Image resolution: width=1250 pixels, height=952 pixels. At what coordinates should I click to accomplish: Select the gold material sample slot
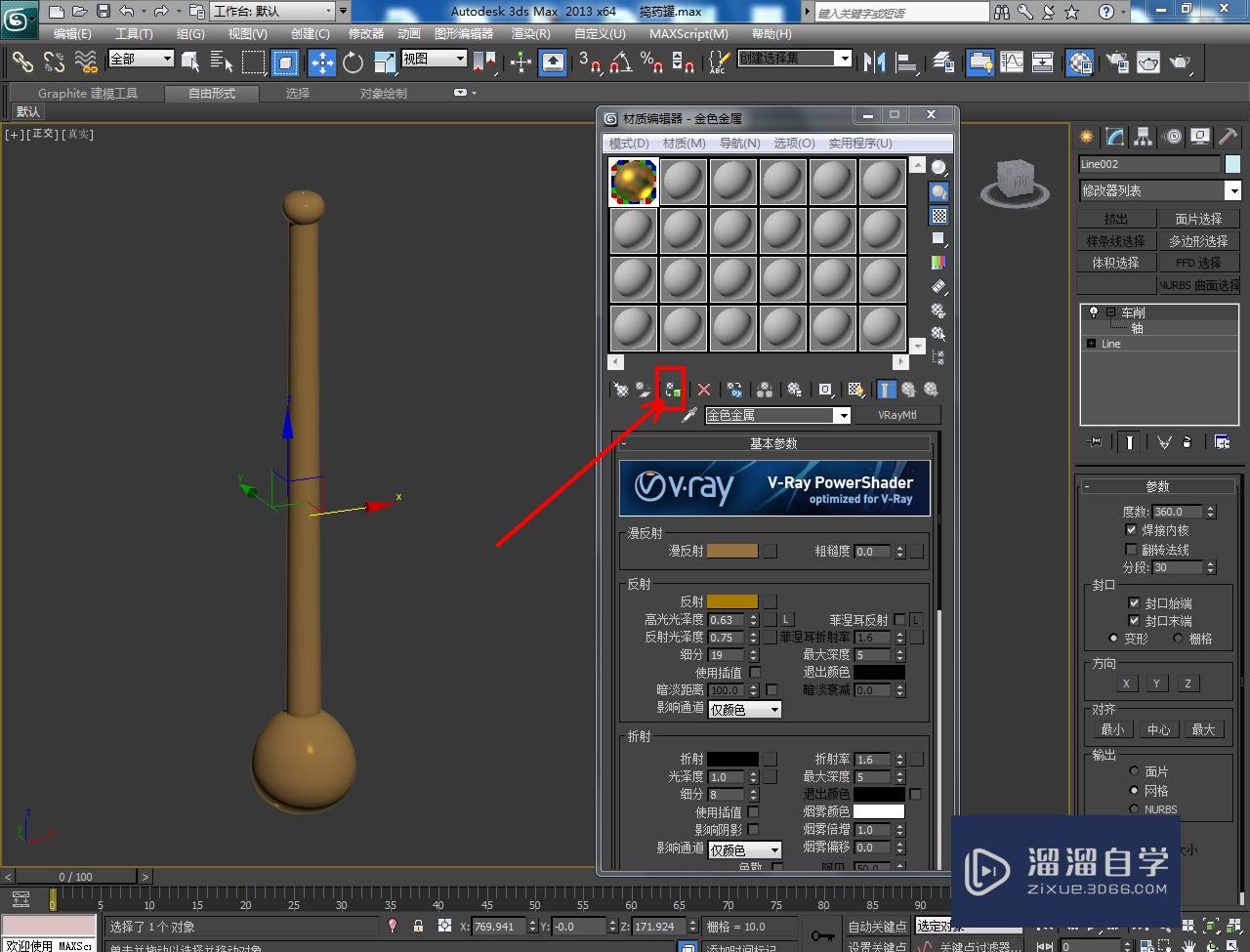[634, 182]
